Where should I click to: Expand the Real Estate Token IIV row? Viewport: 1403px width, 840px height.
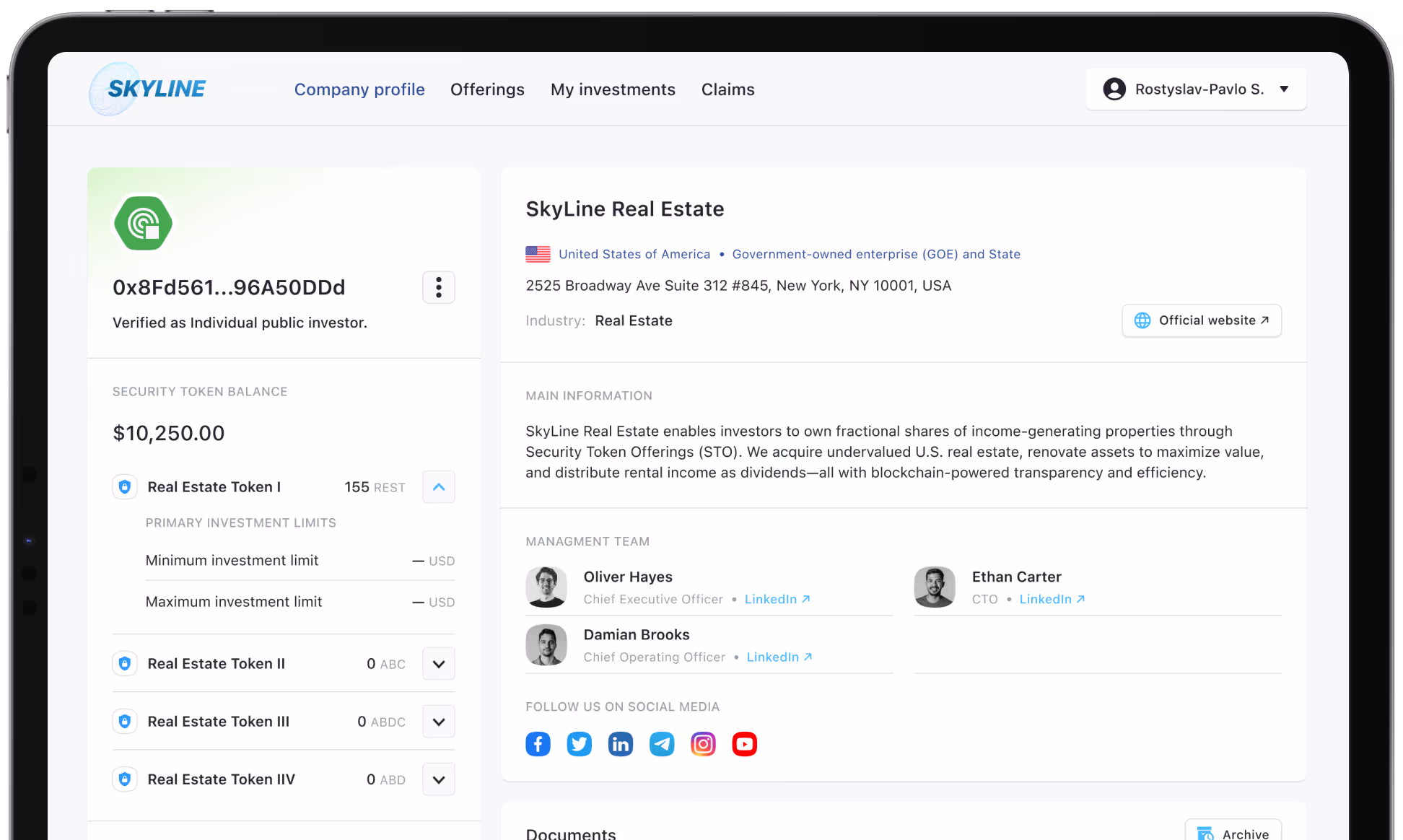[439, 779]
